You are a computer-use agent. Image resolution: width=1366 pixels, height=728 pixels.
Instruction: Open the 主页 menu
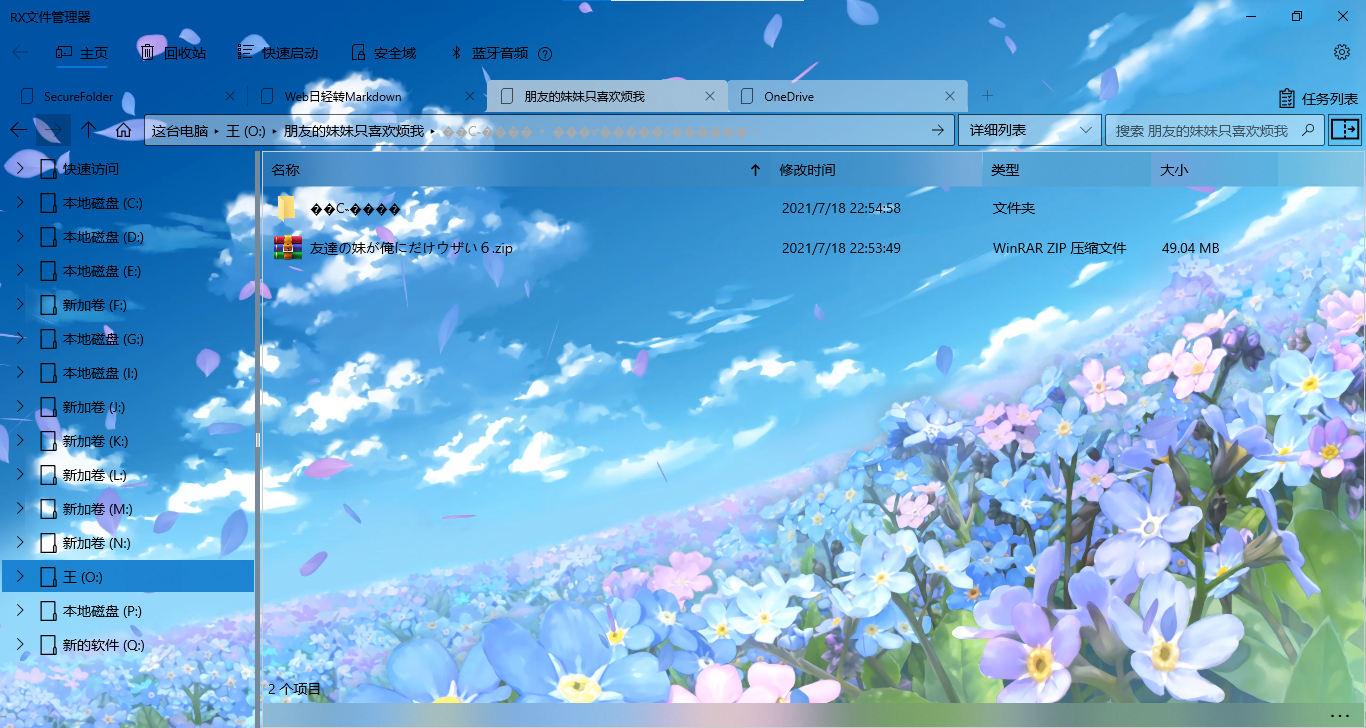point(82,53)
